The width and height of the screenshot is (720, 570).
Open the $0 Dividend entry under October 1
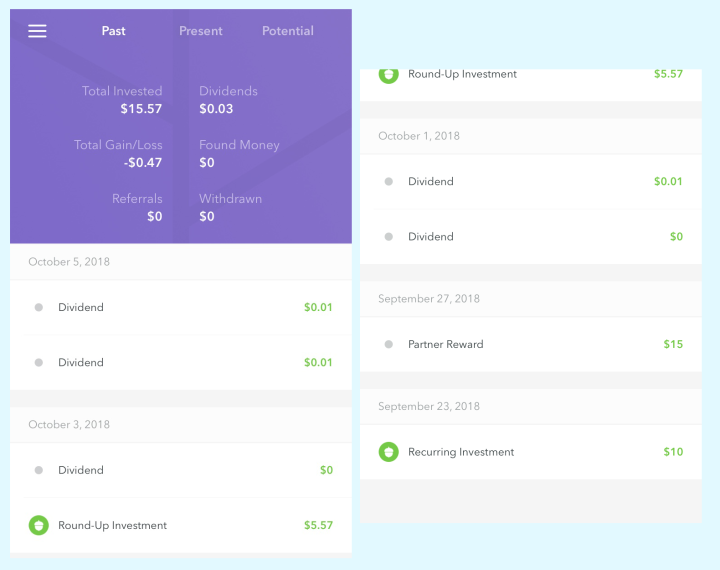pos(531,237)
